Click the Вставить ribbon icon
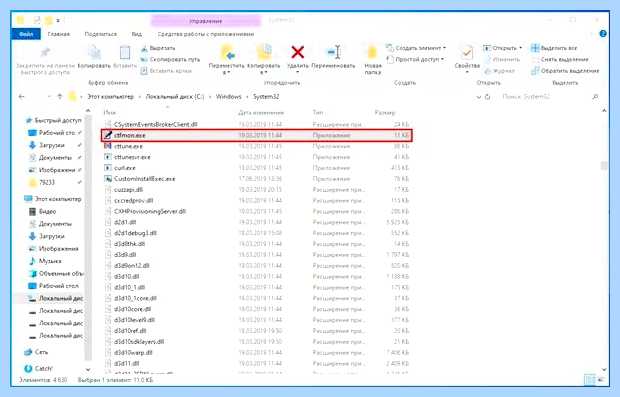Viewport: 620px width, 397px height. click(x=125, y=53)
